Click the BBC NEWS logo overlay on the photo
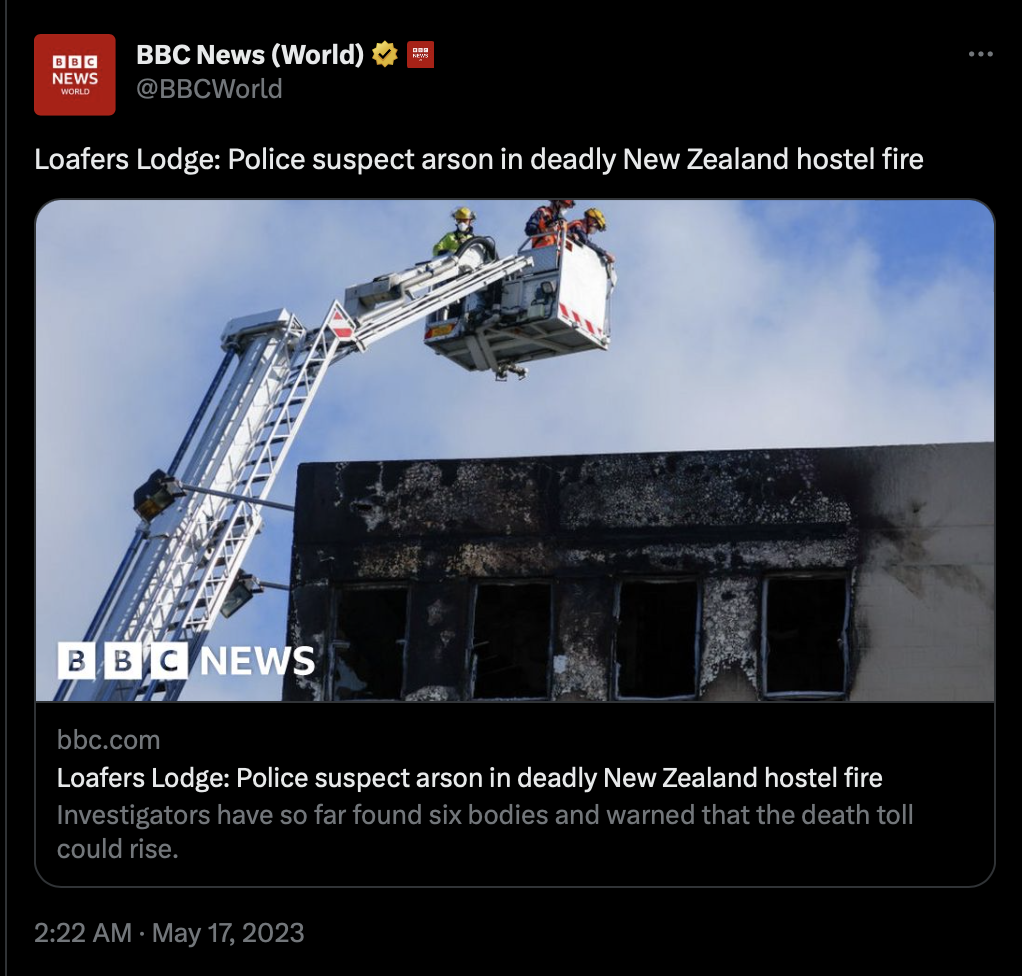 click(x=186, y=660)
